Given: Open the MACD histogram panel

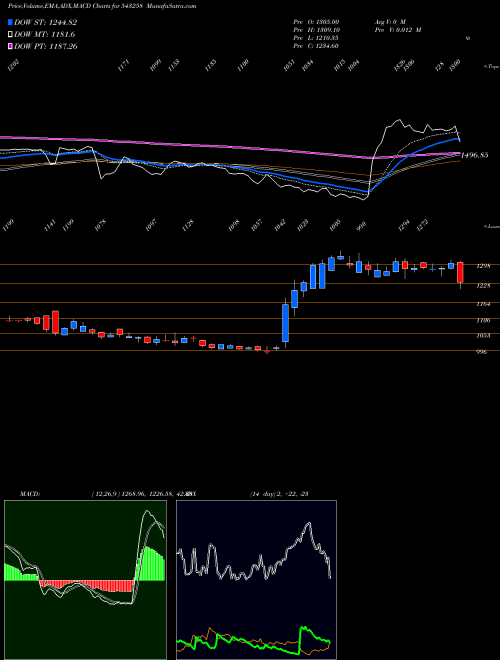Looking at the screenshot, I should tap(85, 580).
